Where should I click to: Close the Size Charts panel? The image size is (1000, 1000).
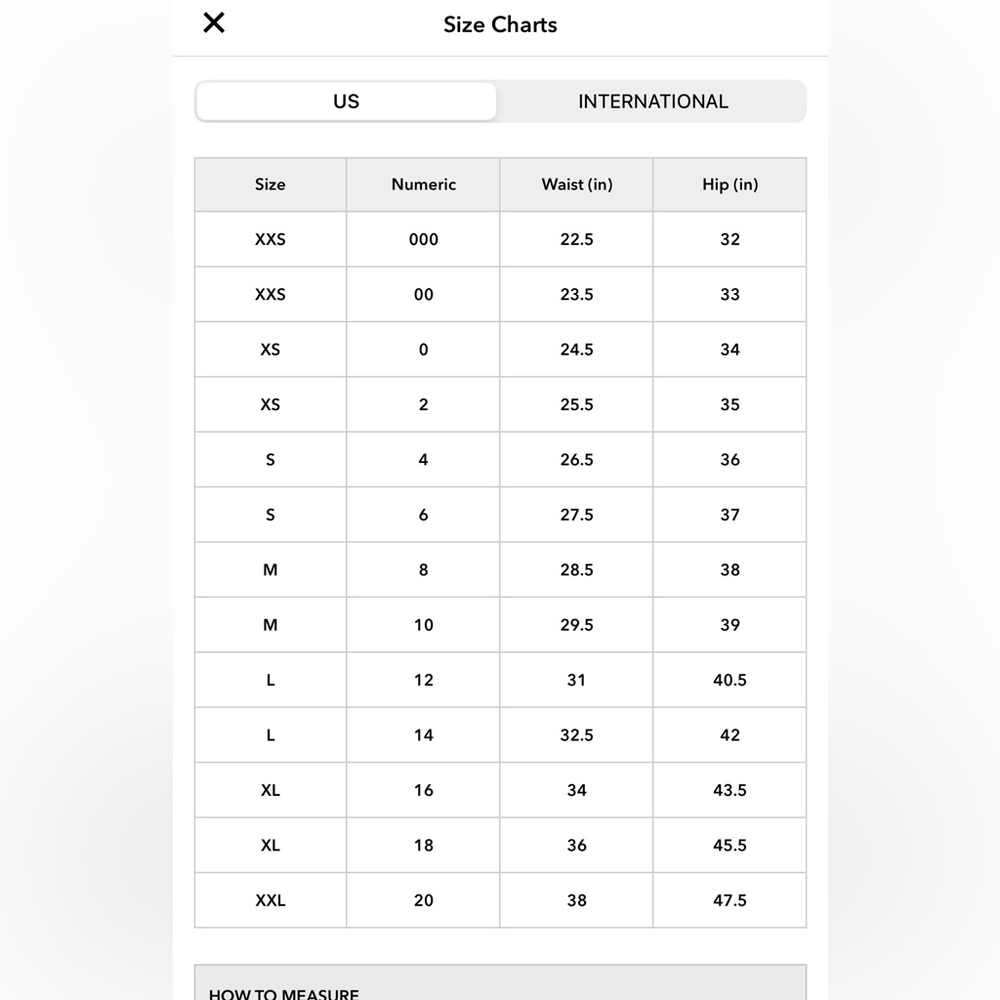(x=214, y=23)
